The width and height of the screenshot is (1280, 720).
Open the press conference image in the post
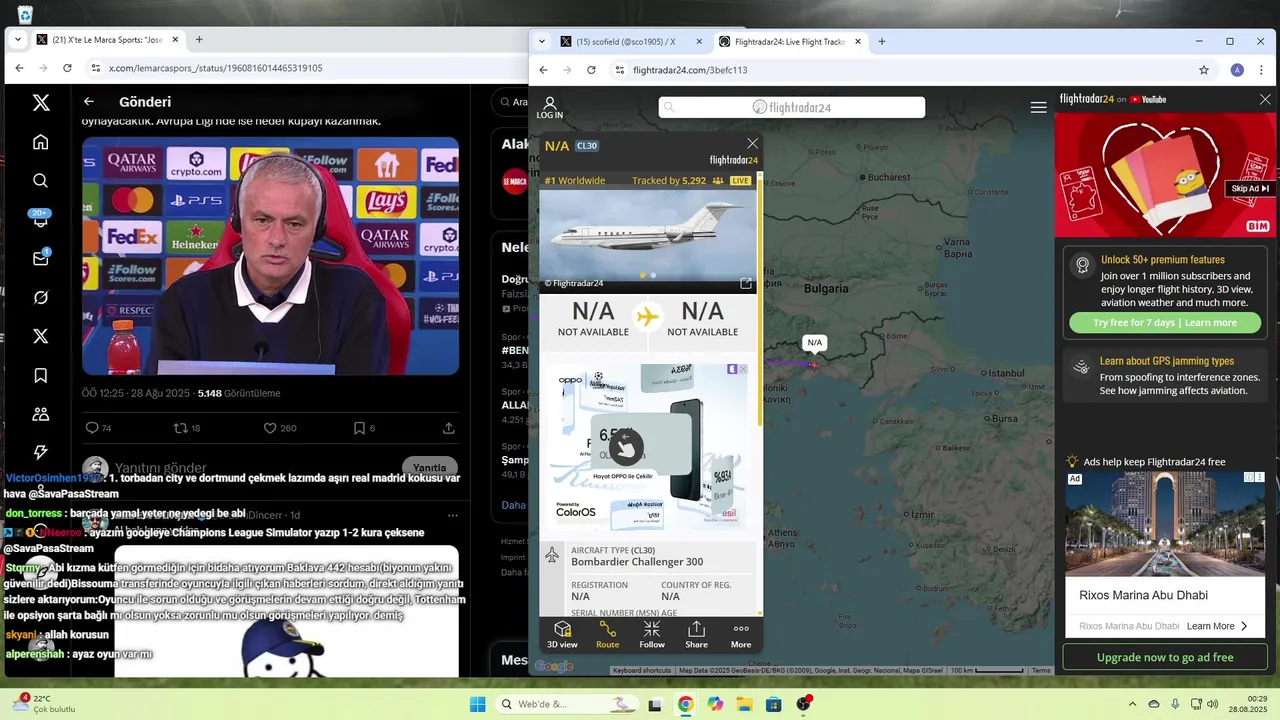pyautogui.click(x=271, y=256)
